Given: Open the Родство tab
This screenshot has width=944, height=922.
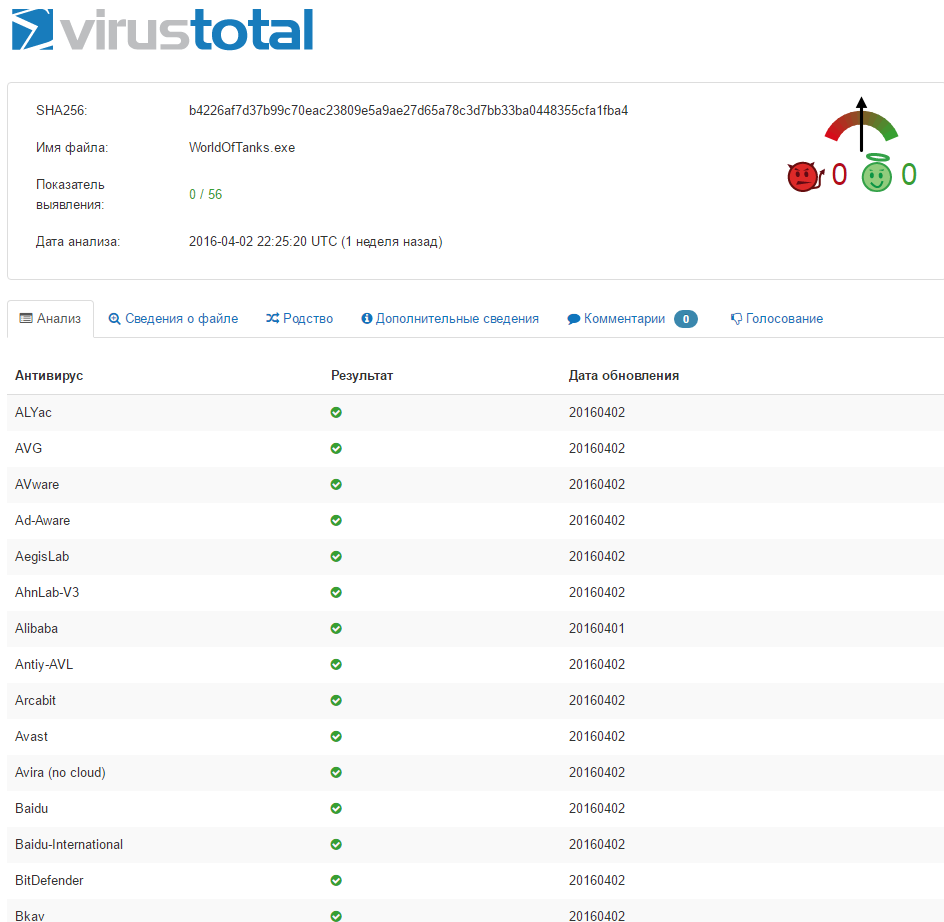Looking at the screenshot, I should pyautogui.click(x=299, y=319).
